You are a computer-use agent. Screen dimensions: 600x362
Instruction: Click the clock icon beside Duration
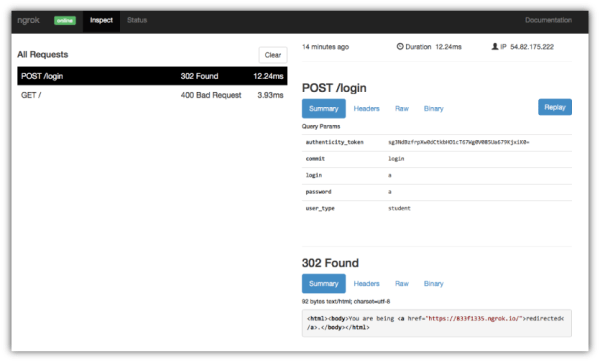[x=400, y=47]
